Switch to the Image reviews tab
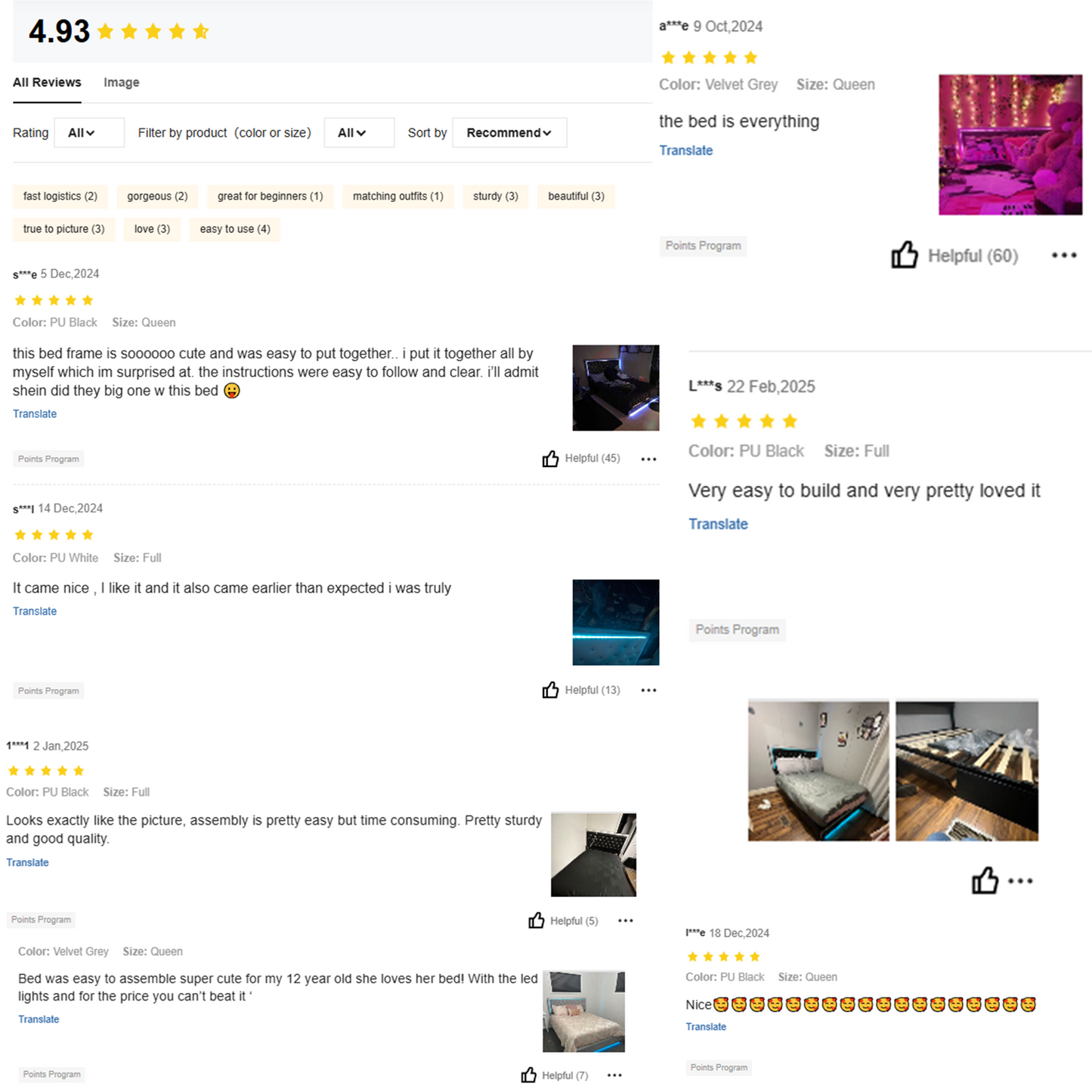 (122, 82)
